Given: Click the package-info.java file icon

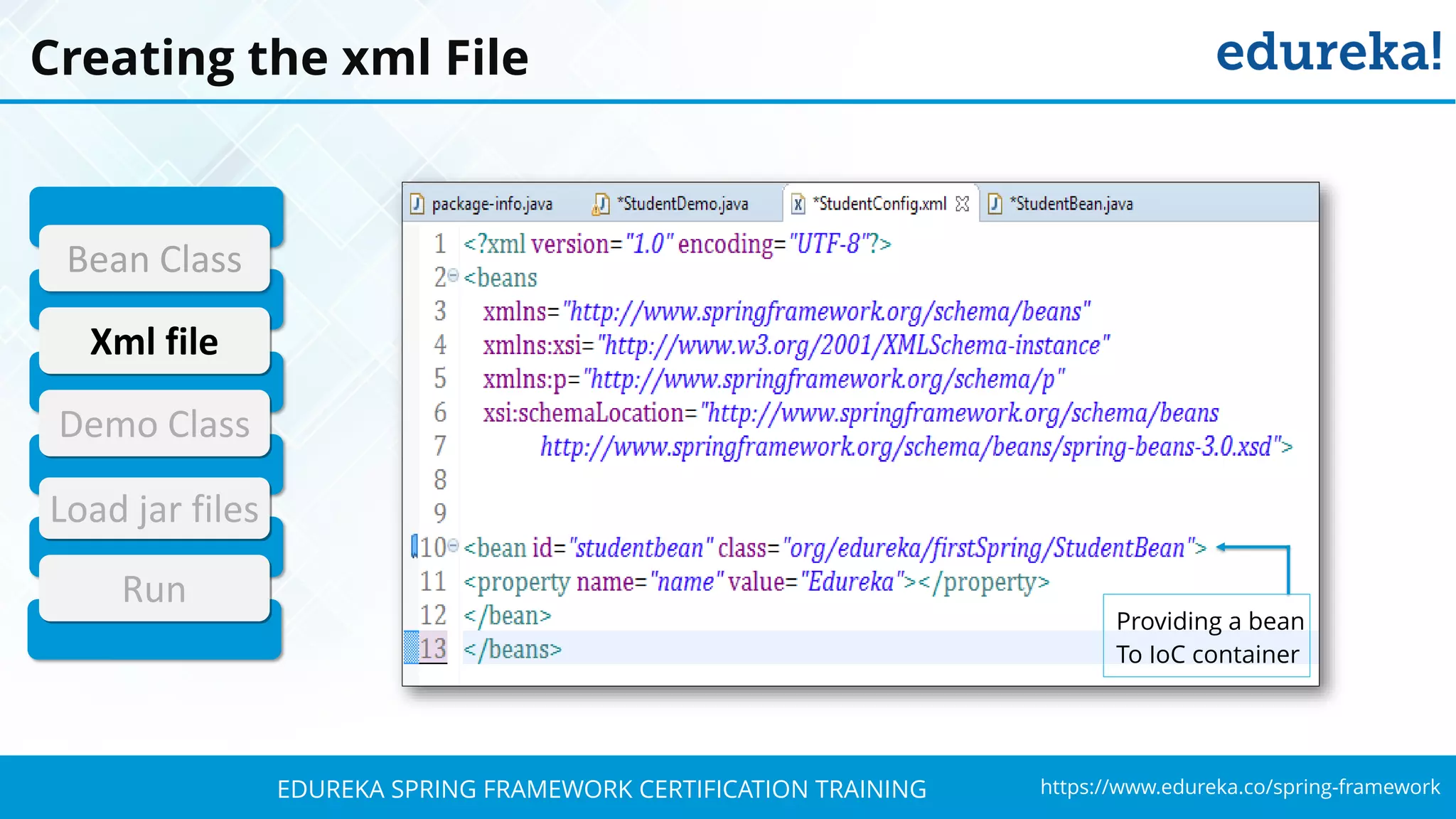Looking at the screenshot, I should point(418,204).
